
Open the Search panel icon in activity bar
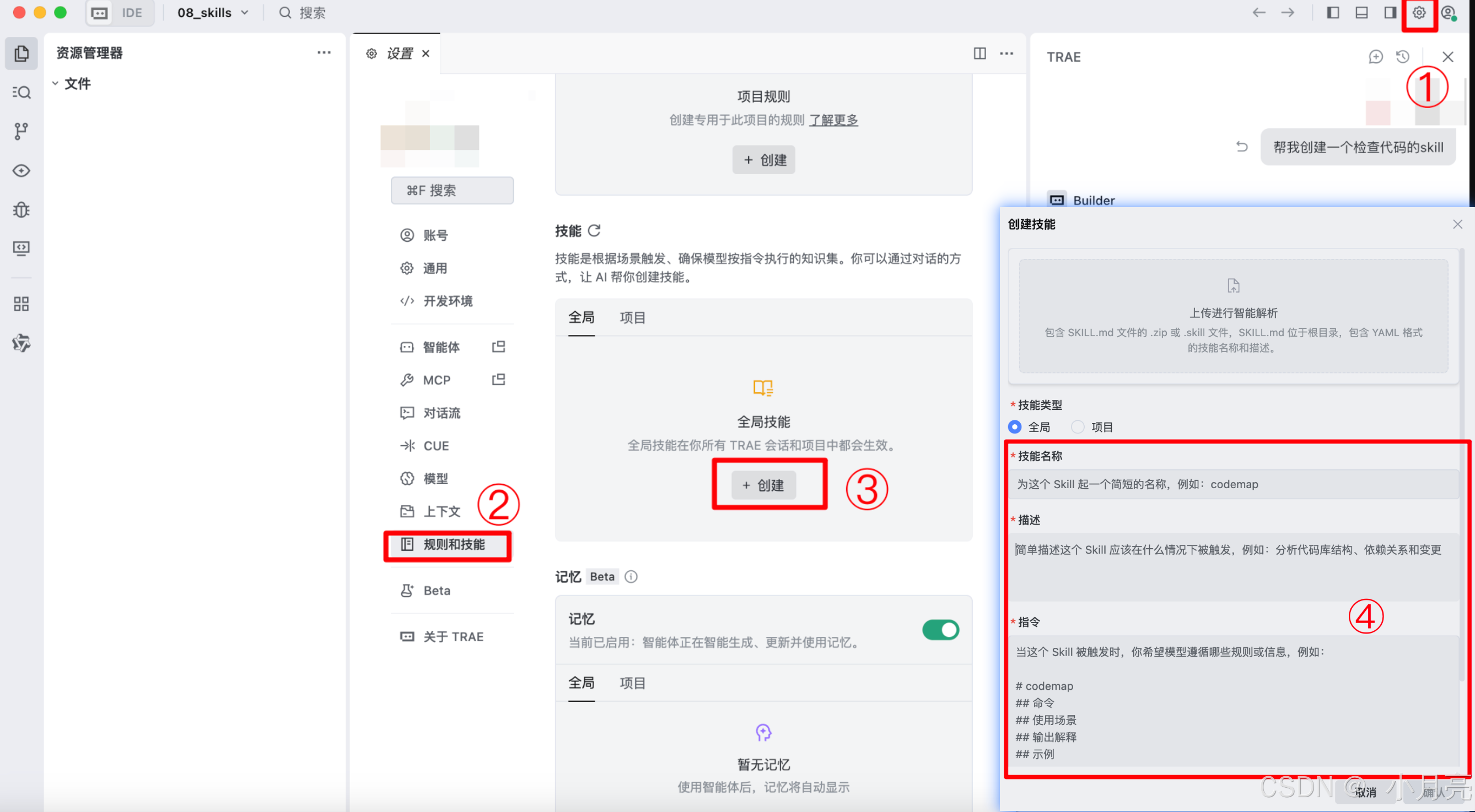coord(21,92)
